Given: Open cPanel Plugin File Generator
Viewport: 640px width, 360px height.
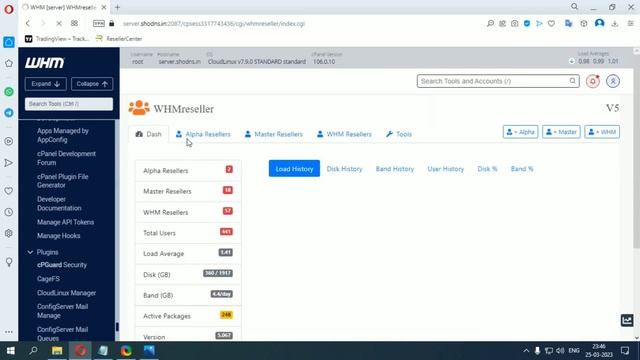Looking at the screenshot, I should pos(62,181).
